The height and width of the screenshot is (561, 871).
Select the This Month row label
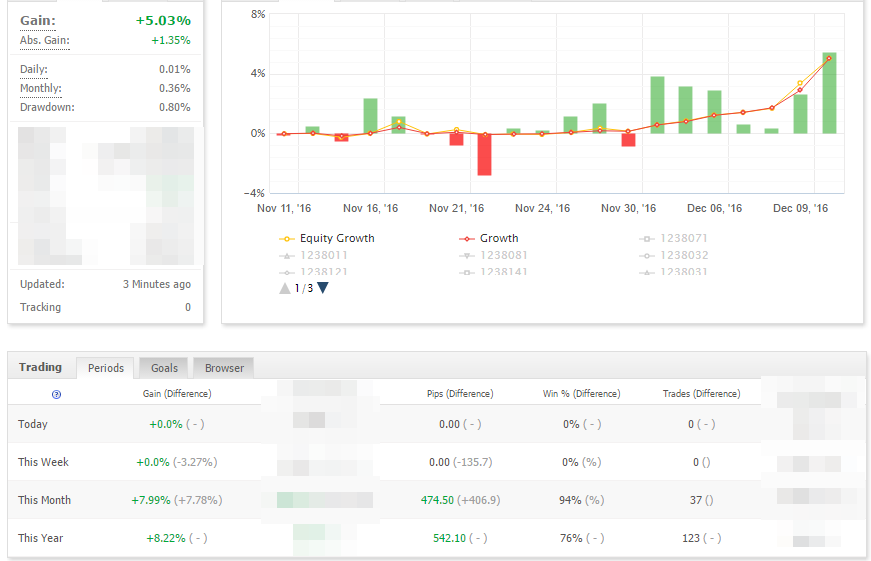44,500
